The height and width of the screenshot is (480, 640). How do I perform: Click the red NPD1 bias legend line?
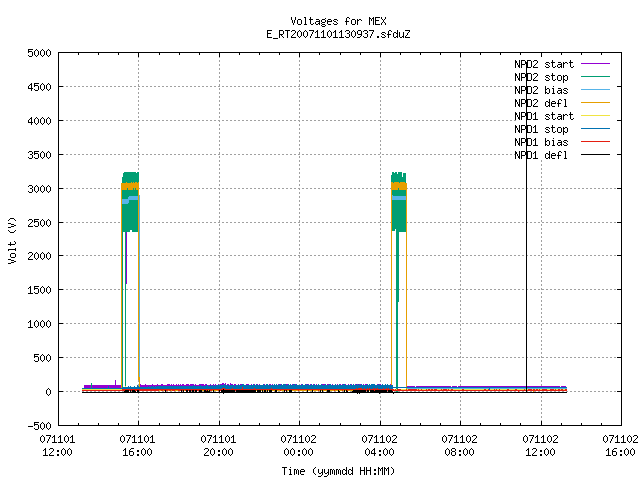596,142
